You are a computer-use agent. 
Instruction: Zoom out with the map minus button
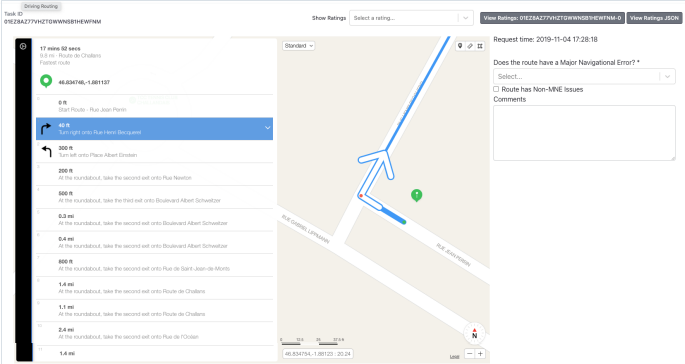[469, 354]
